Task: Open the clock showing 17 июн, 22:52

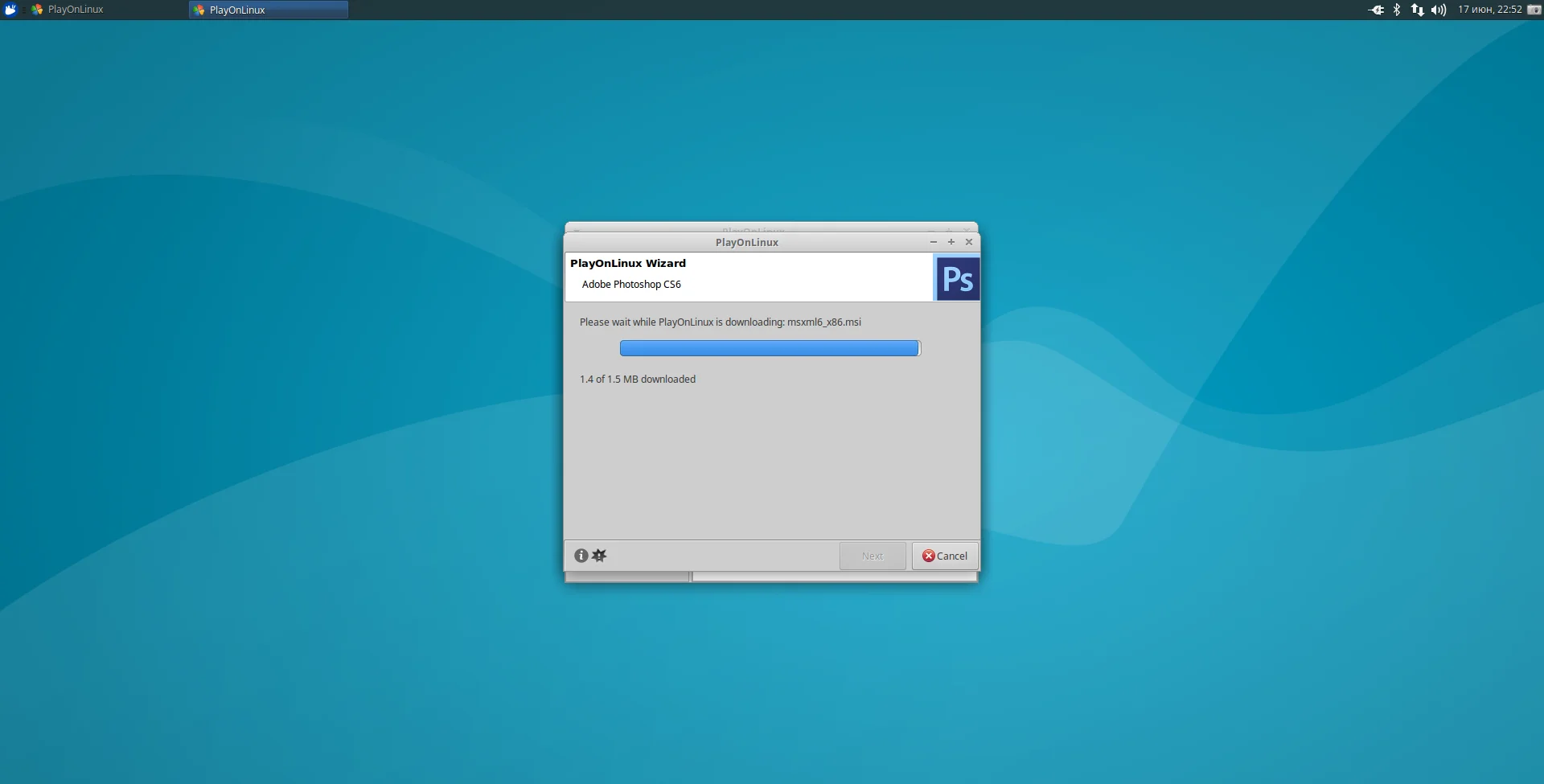Action: point(1489,10)
